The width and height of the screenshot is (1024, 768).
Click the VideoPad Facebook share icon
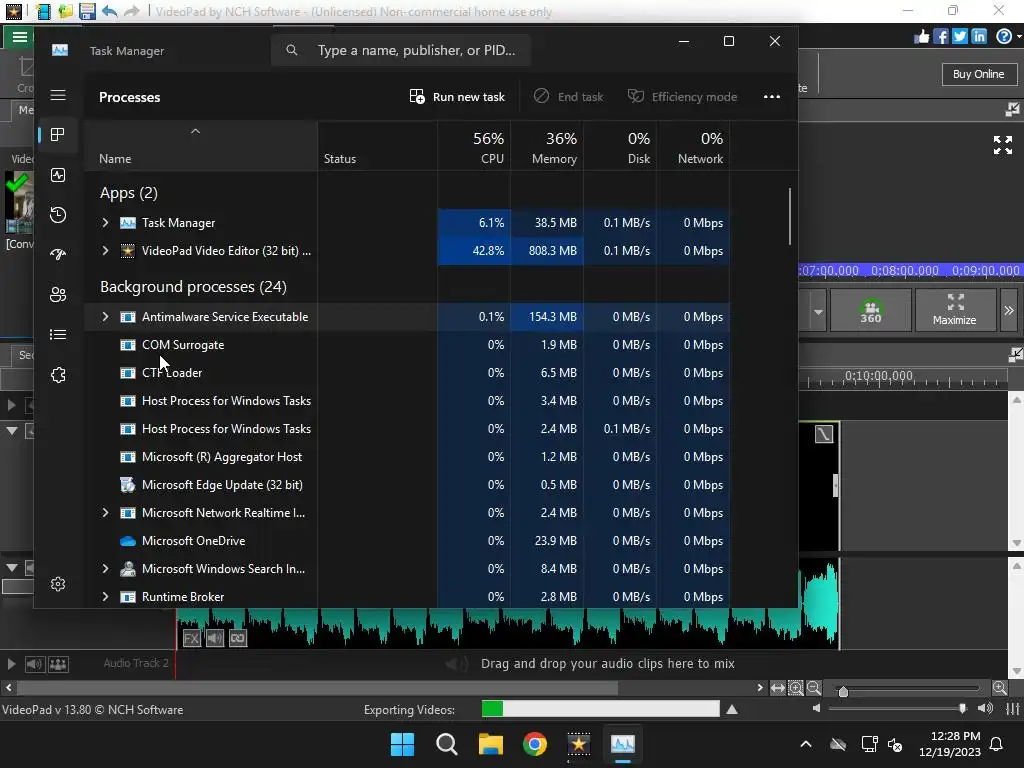(941, 37)
